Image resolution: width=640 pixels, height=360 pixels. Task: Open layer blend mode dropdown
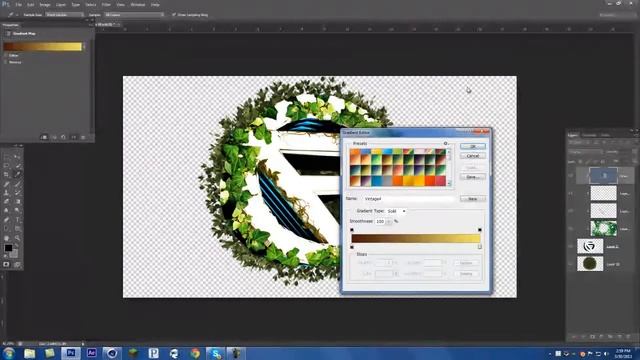(586, 152)
